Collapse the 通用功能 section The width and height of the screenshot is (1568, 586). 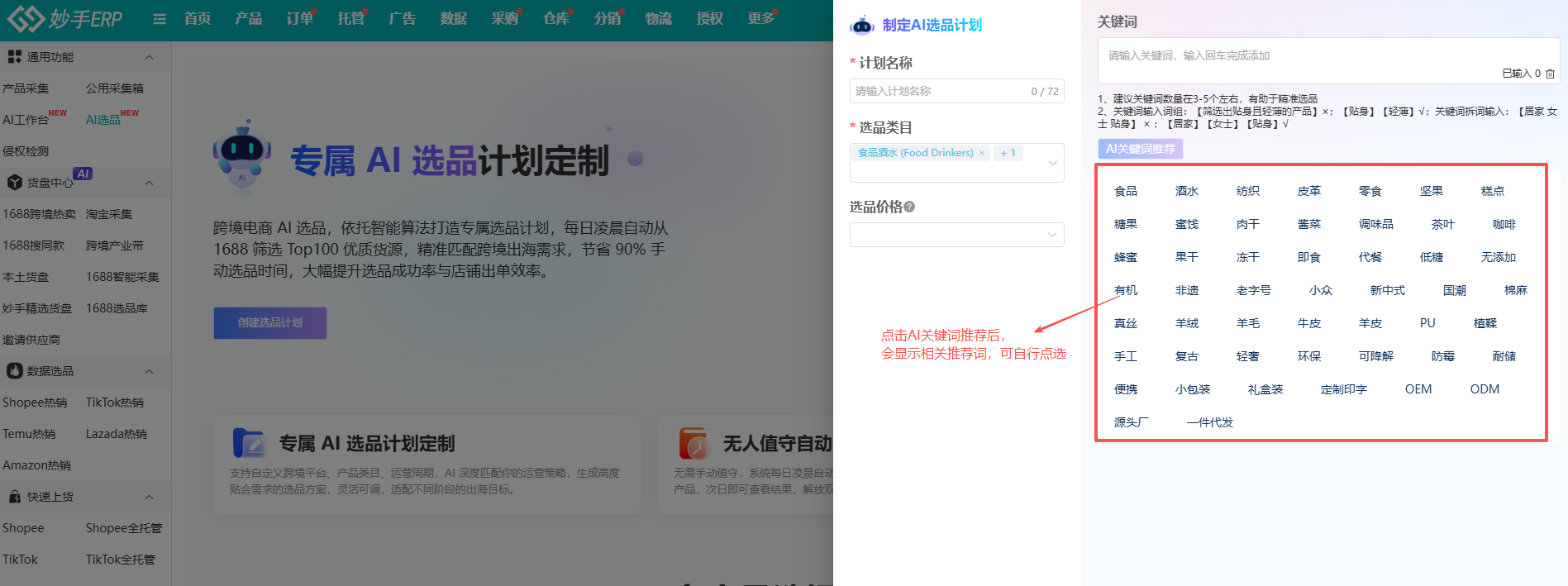pyautogui.click(x=150, y=57)
